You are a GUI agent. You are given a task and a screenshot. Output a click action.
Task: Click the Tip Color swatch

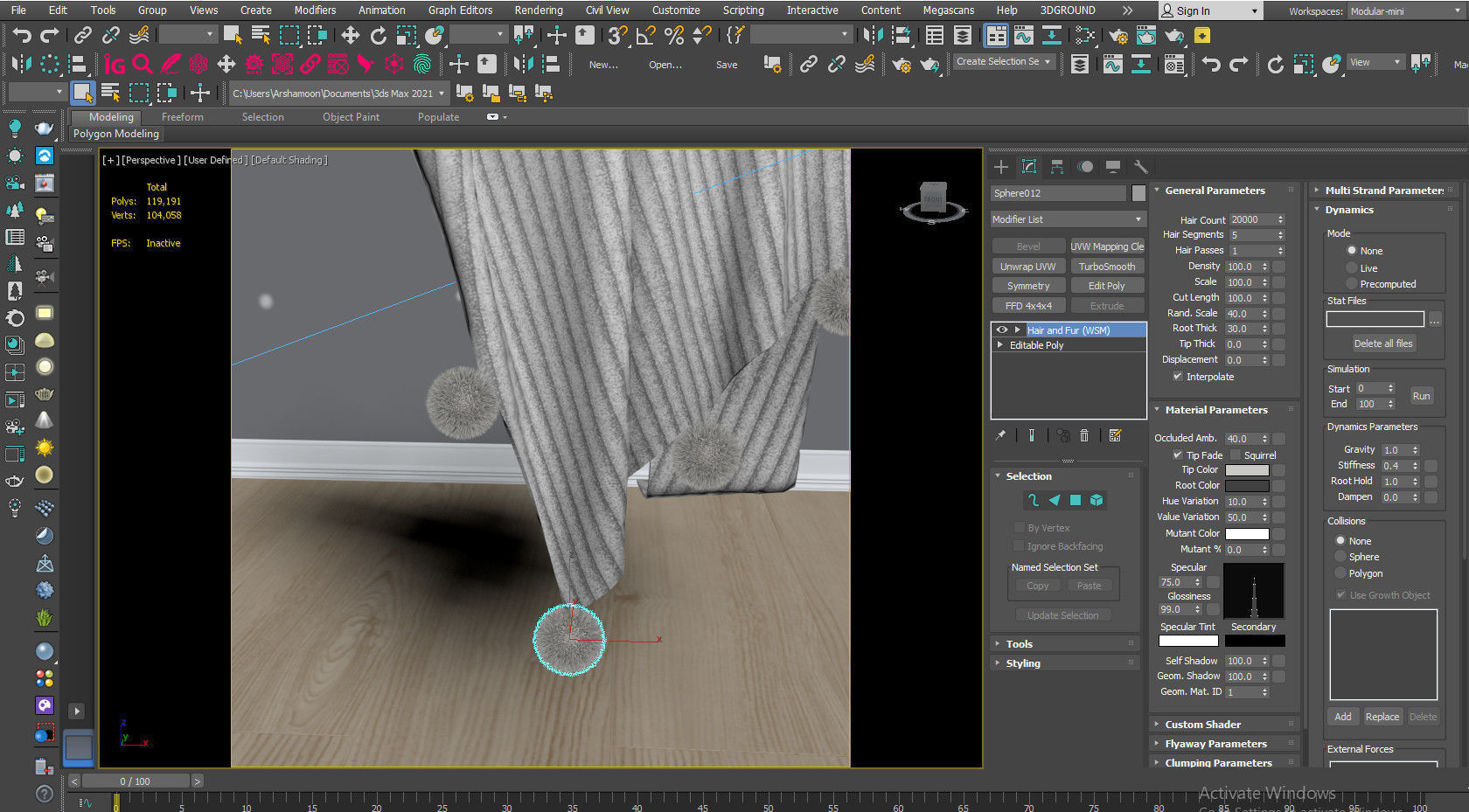[1247, 470]
